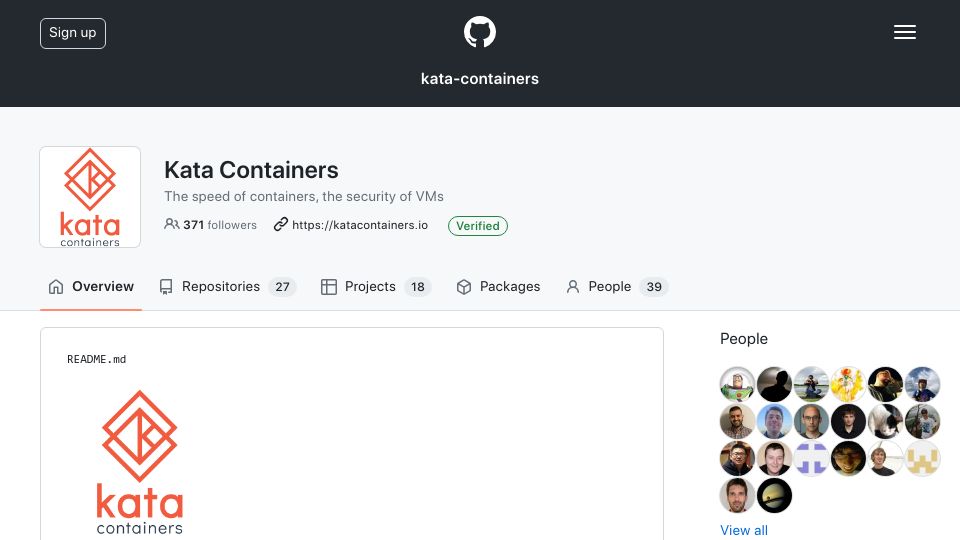960x540 pixels.
Task: Go to the Packages tab
Action: (498, 287)
